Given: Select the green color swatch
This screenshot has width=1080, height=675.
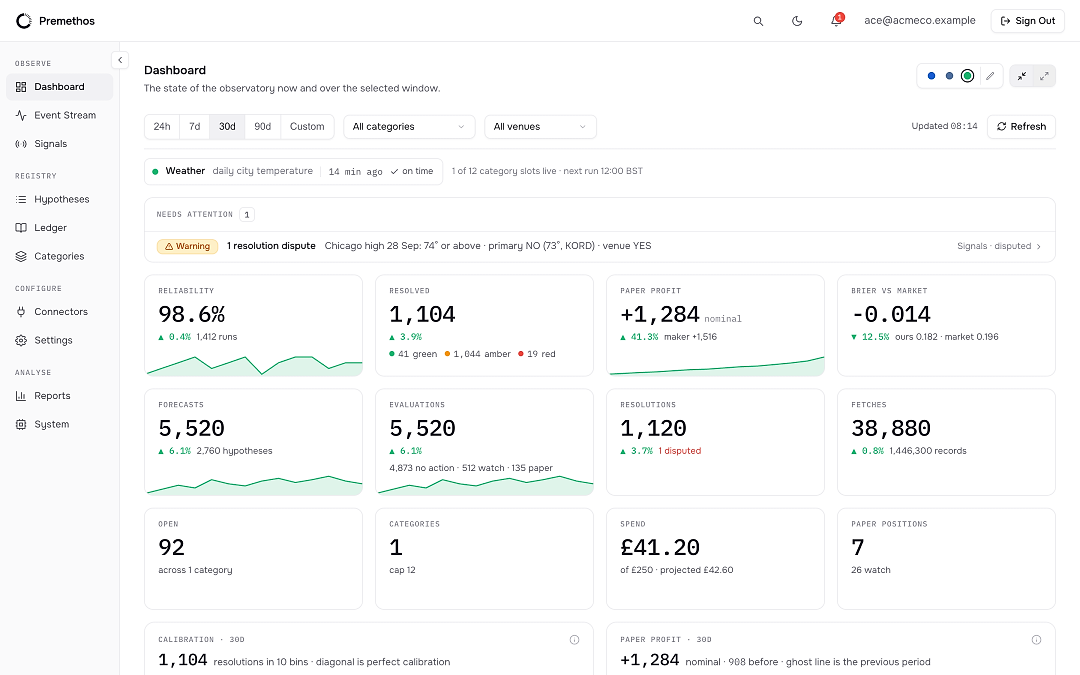Looking at the screenshot, I should click(x=967, y=76).
